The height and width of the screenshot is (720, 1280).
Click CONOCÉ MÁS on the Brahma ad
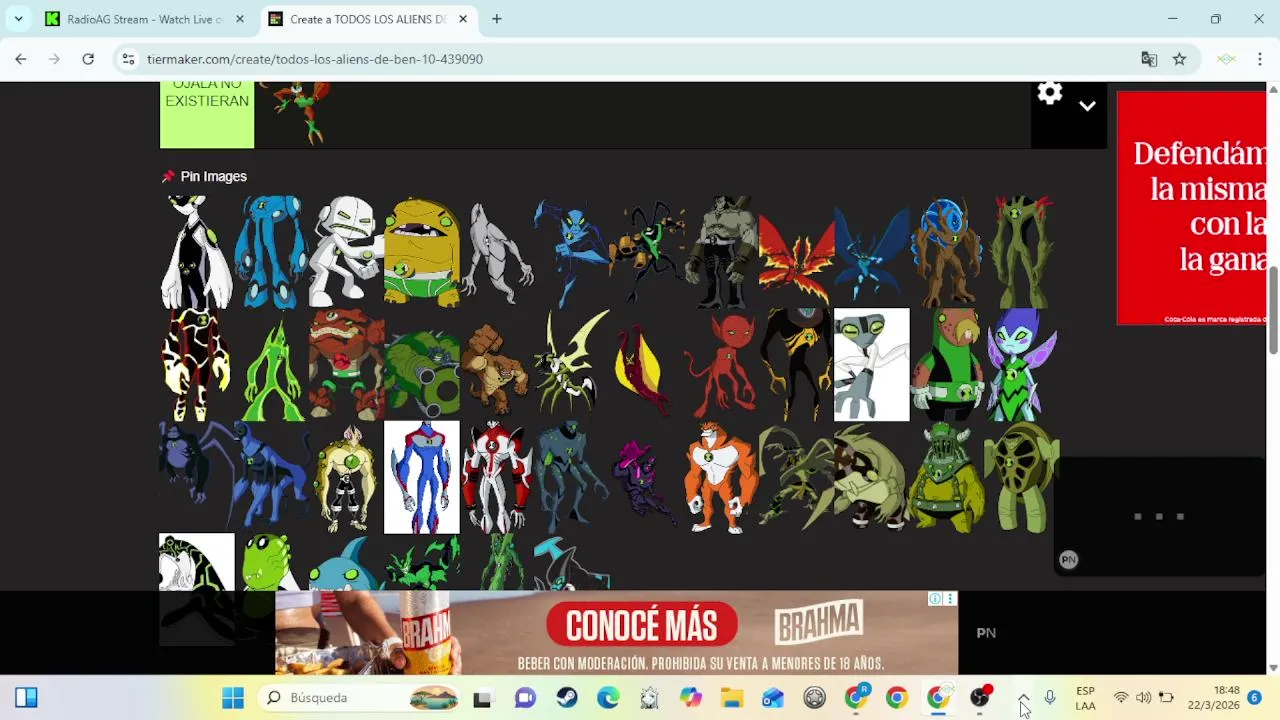pyautogui.click(x=641, y=627)
